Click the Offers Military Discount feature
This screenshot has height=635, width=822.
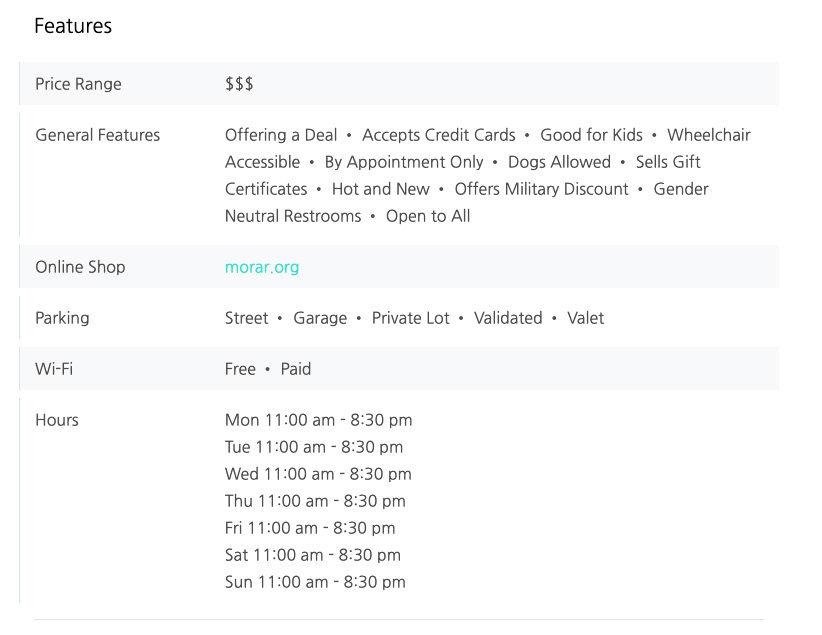pyautogui.click(x=541, y=189)
